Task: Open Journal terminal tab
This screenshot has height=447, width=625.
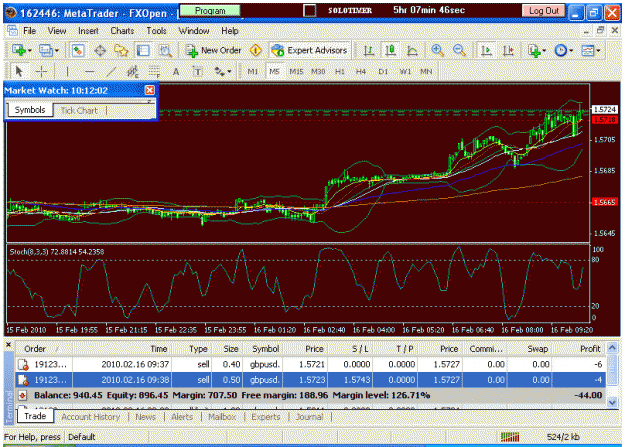Action: [309, 417]
